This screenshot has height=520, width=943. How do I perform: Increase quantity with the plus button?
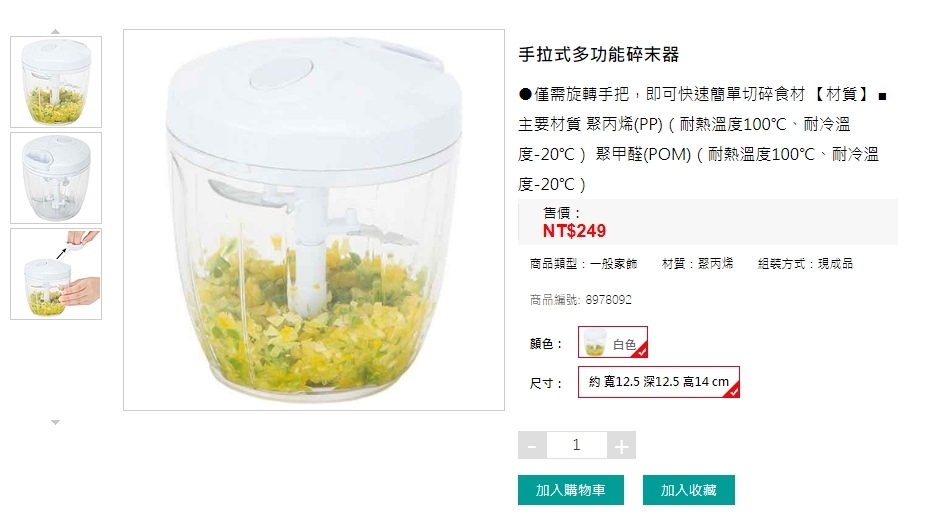[621, 445]
